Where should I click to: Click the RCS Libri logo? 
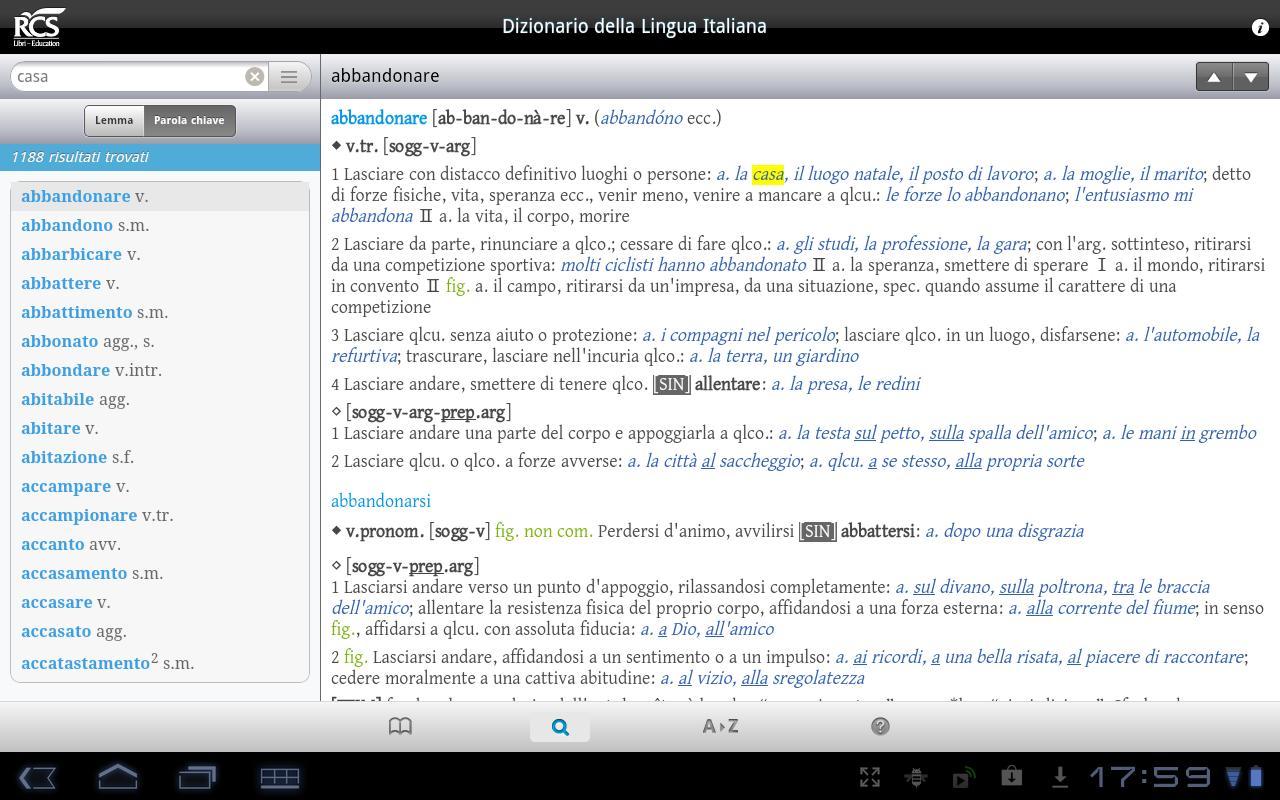(40, 27)
